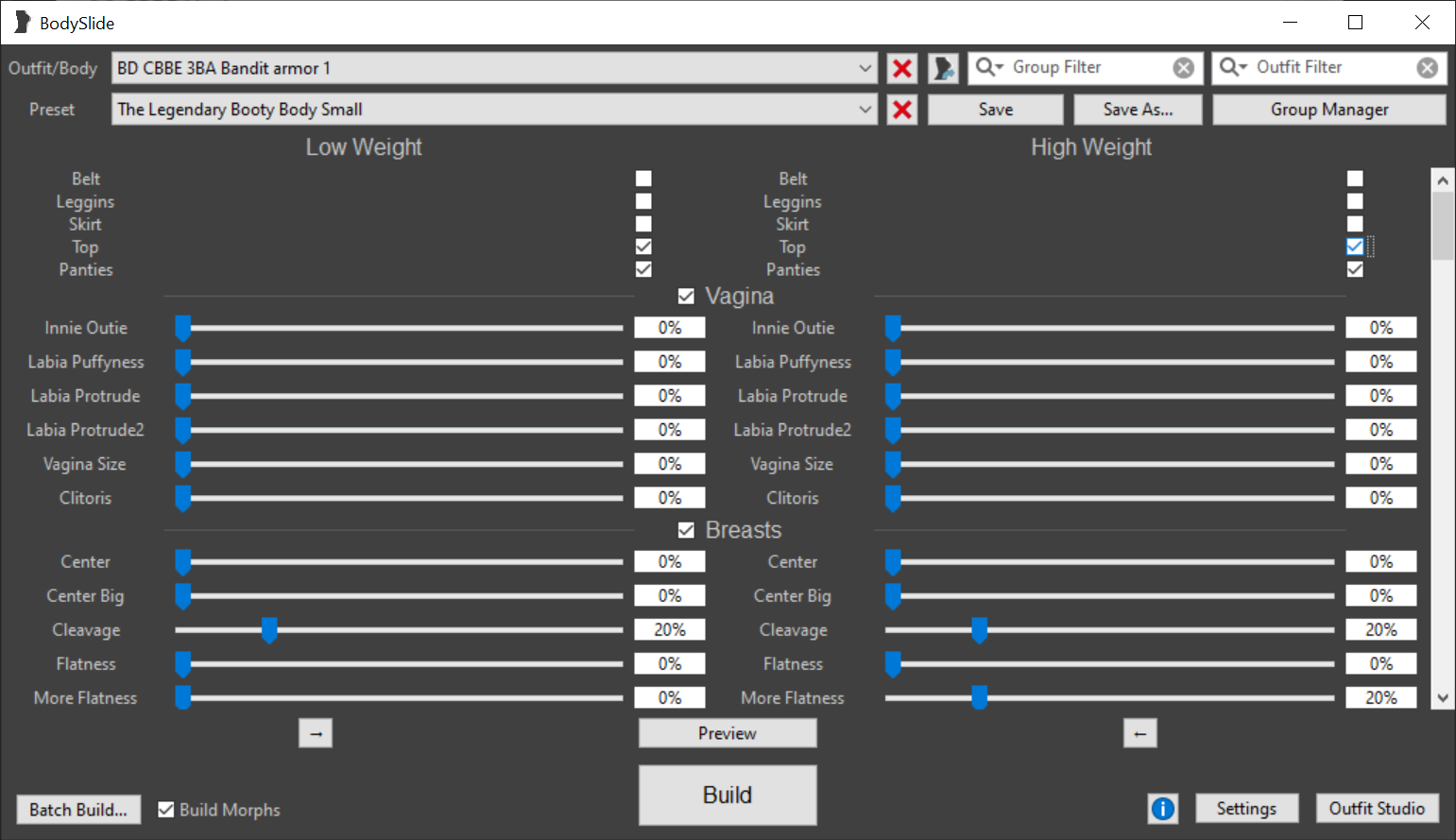Image resolution: width=1456 pixels, height=840 pixels.
Task: Click the High Weight Clitoris slider track
Action: click(x=1109, y=498)
